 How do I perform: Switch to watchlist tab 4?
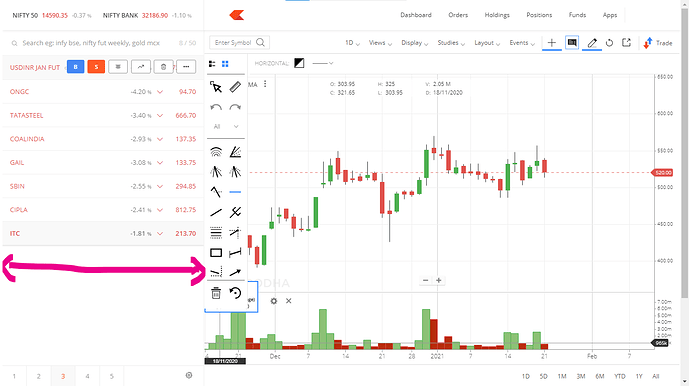click(x=87, y=376)
